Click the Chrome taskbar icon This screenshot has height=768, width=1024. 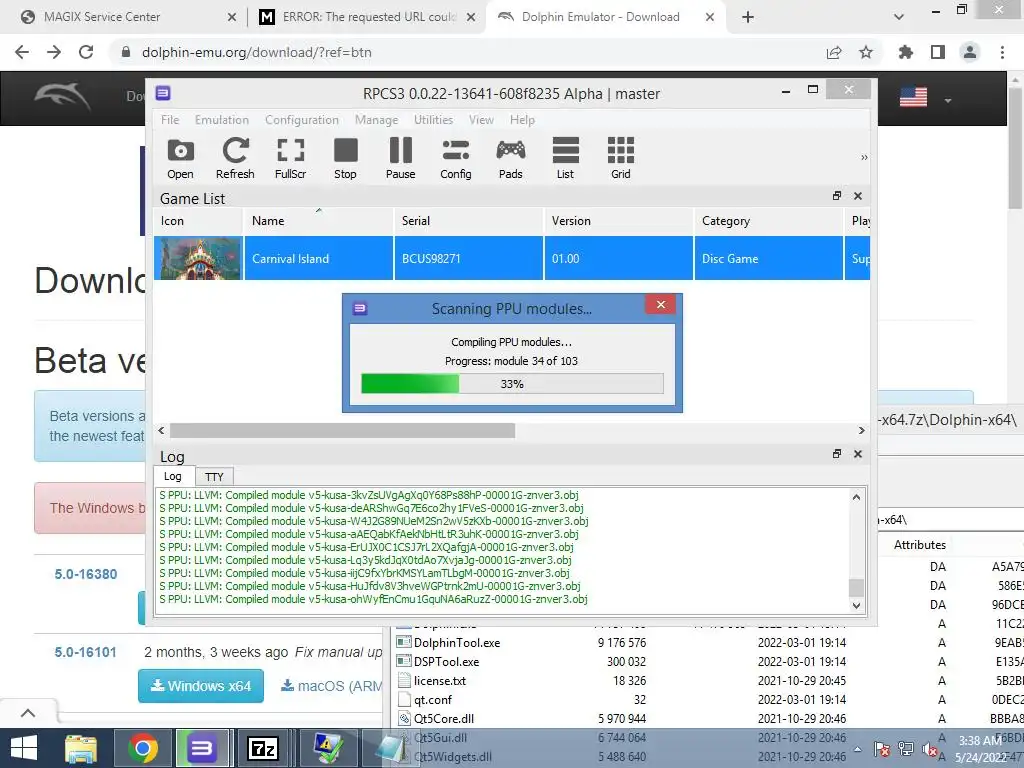pos(142,748)
